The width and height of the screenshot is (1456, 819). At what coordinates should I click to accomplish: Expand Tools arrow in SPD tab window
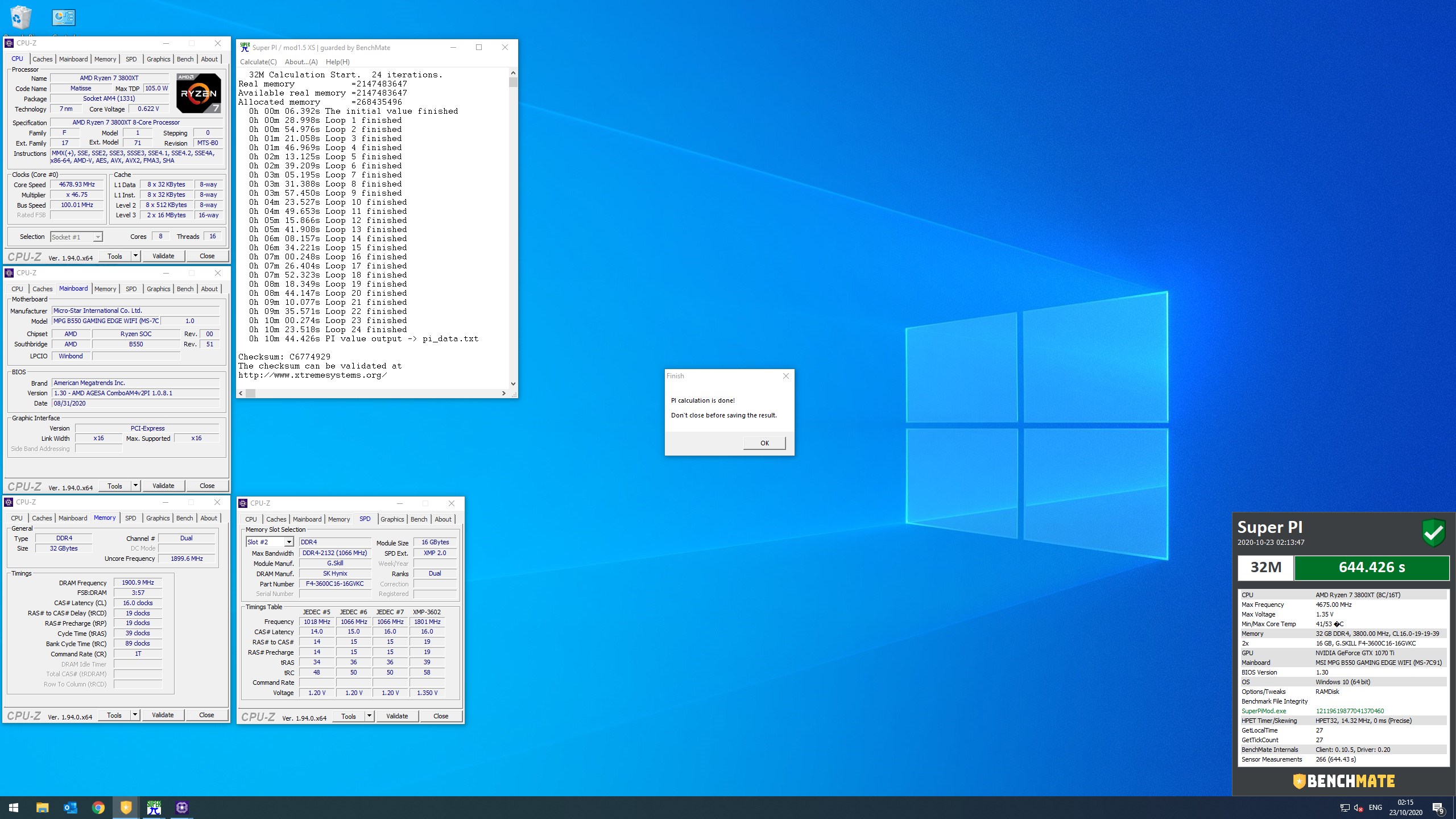click(369, 716)
